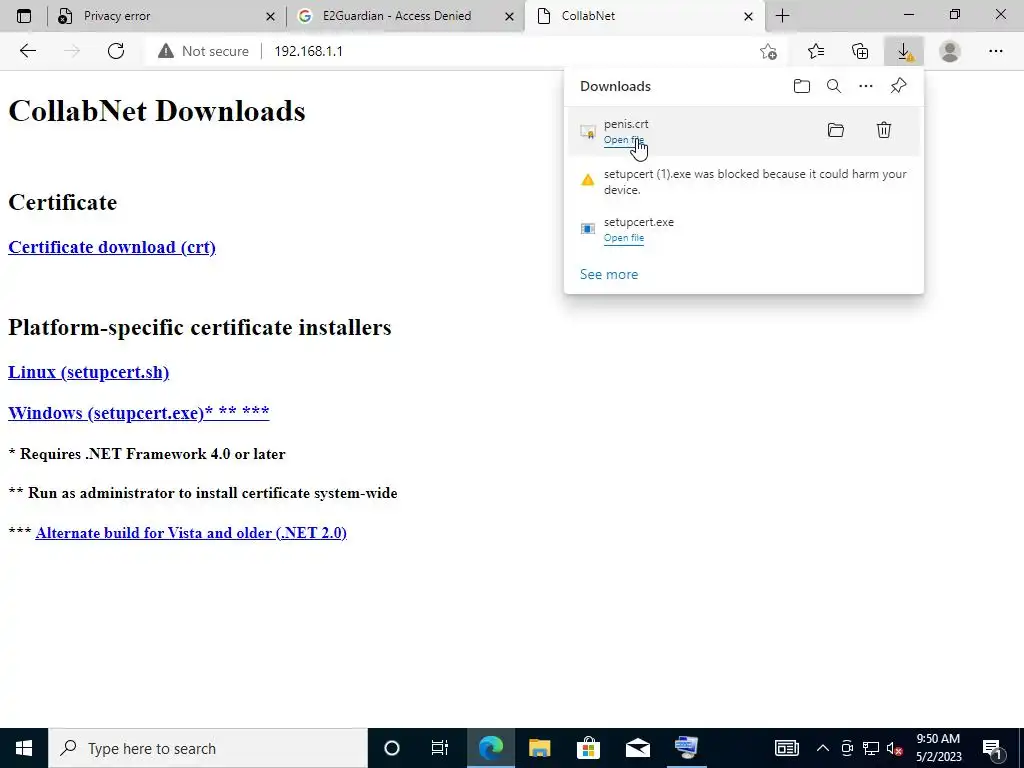Open the network tray icon
Screen dimensions: 1024x768
pyautogui.click(x=871, y=748)
